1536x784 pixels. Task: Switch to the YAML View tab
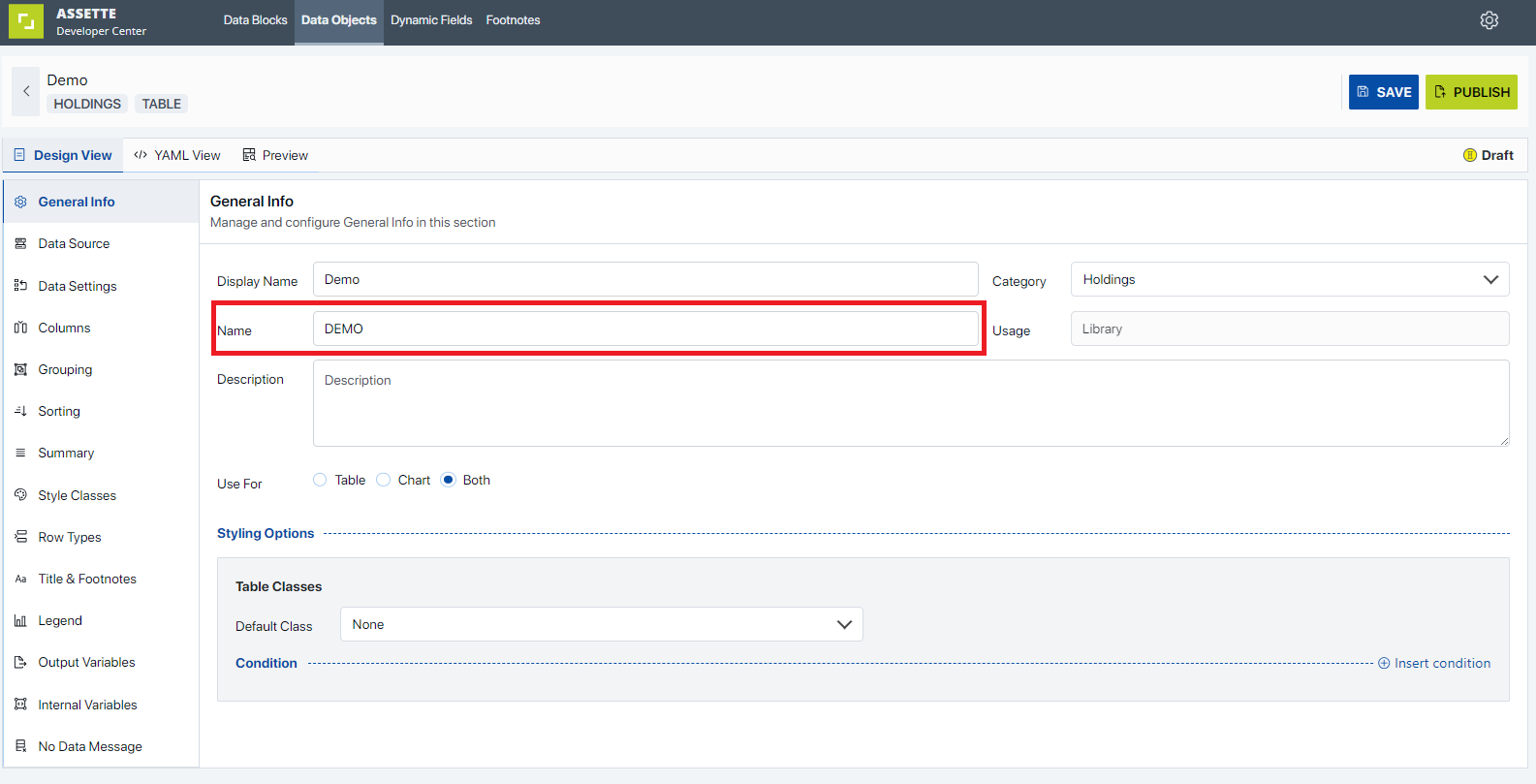pos(177,155)
